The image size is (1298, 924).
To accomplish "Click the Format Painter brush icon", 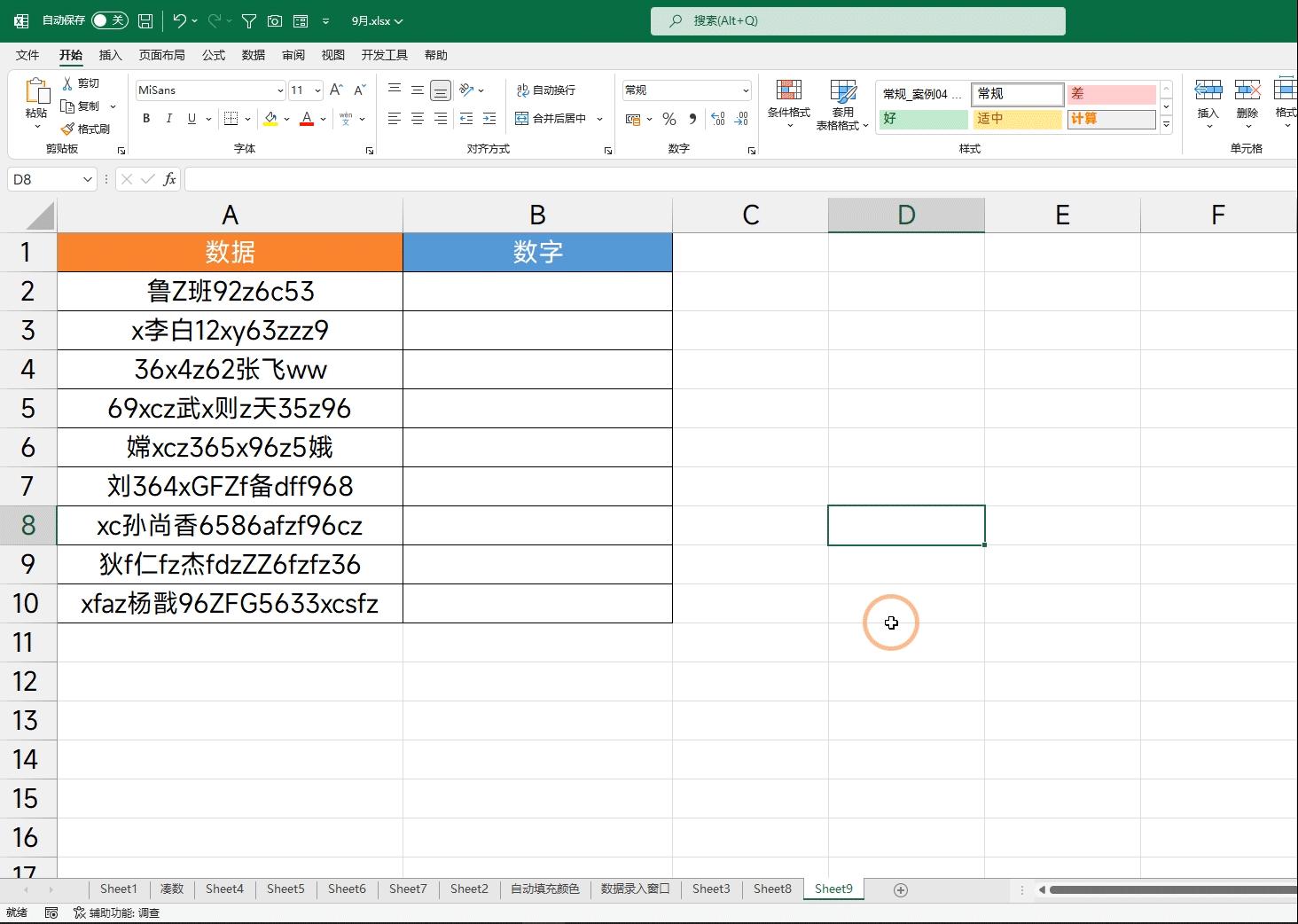I will point(68,129).
